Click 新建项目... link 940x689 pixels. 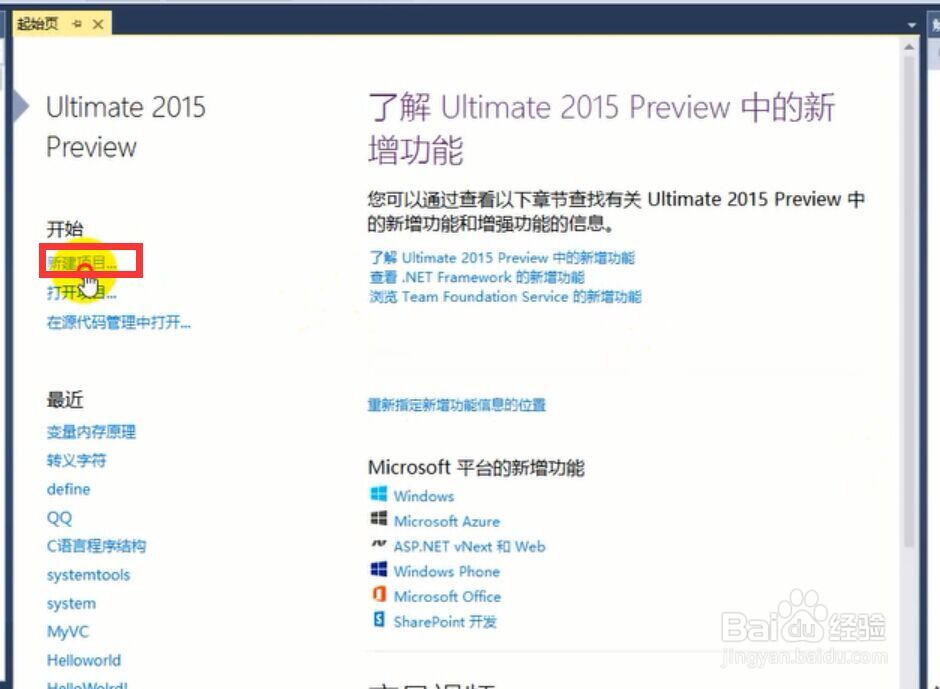pyautogui.click(x=82, y=262)
